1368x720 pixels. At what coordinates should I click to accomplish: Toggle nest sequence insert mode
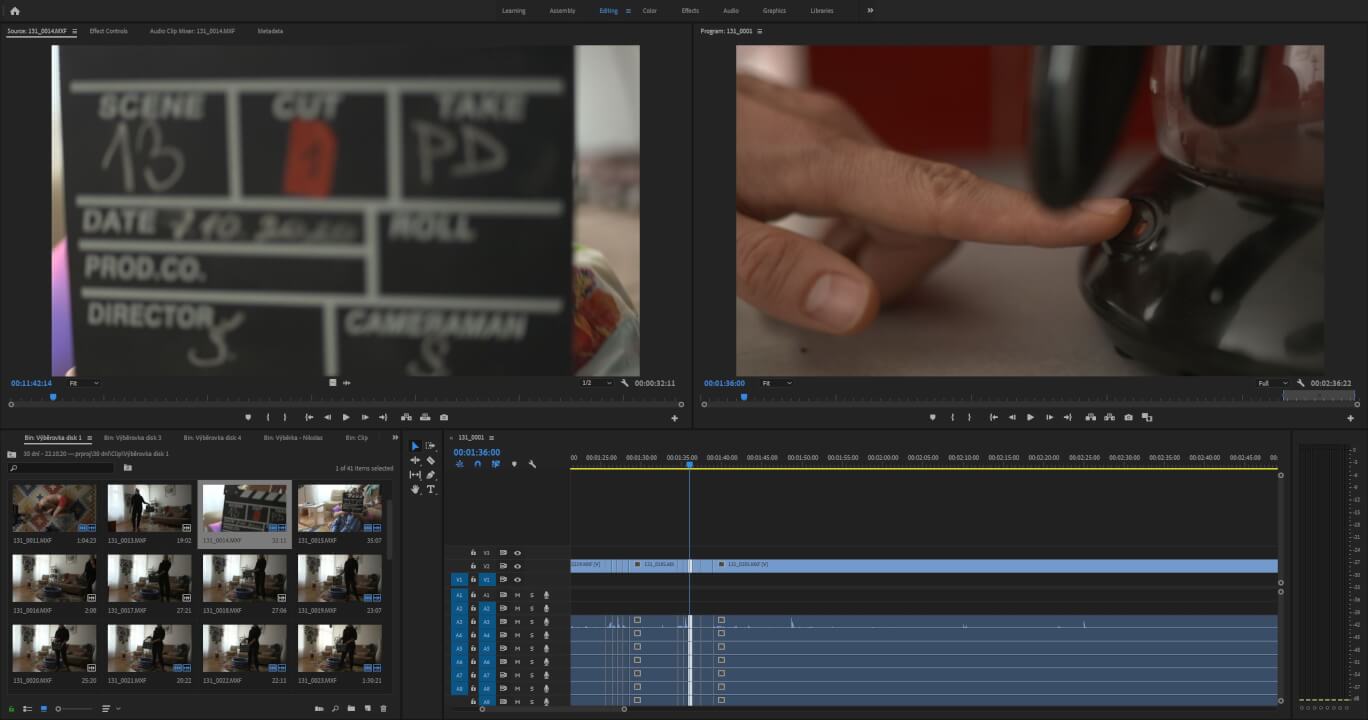click(459, 464)
